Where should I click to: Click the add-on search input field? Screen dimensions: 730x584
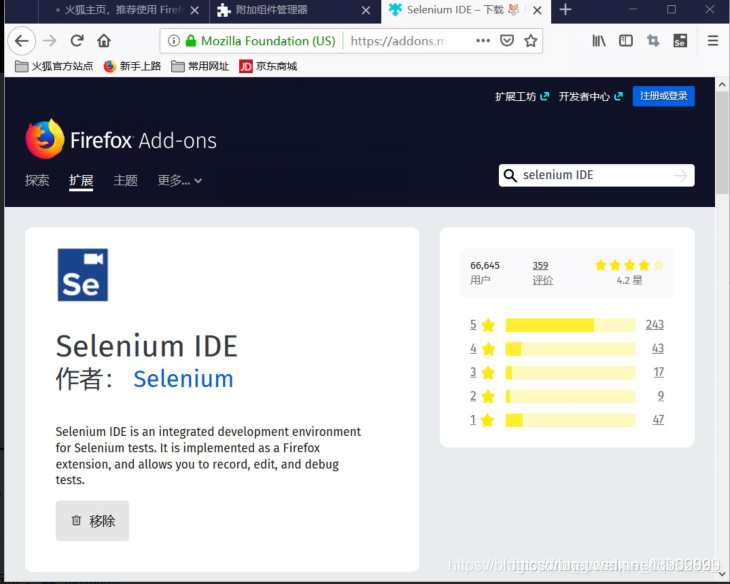596,175
